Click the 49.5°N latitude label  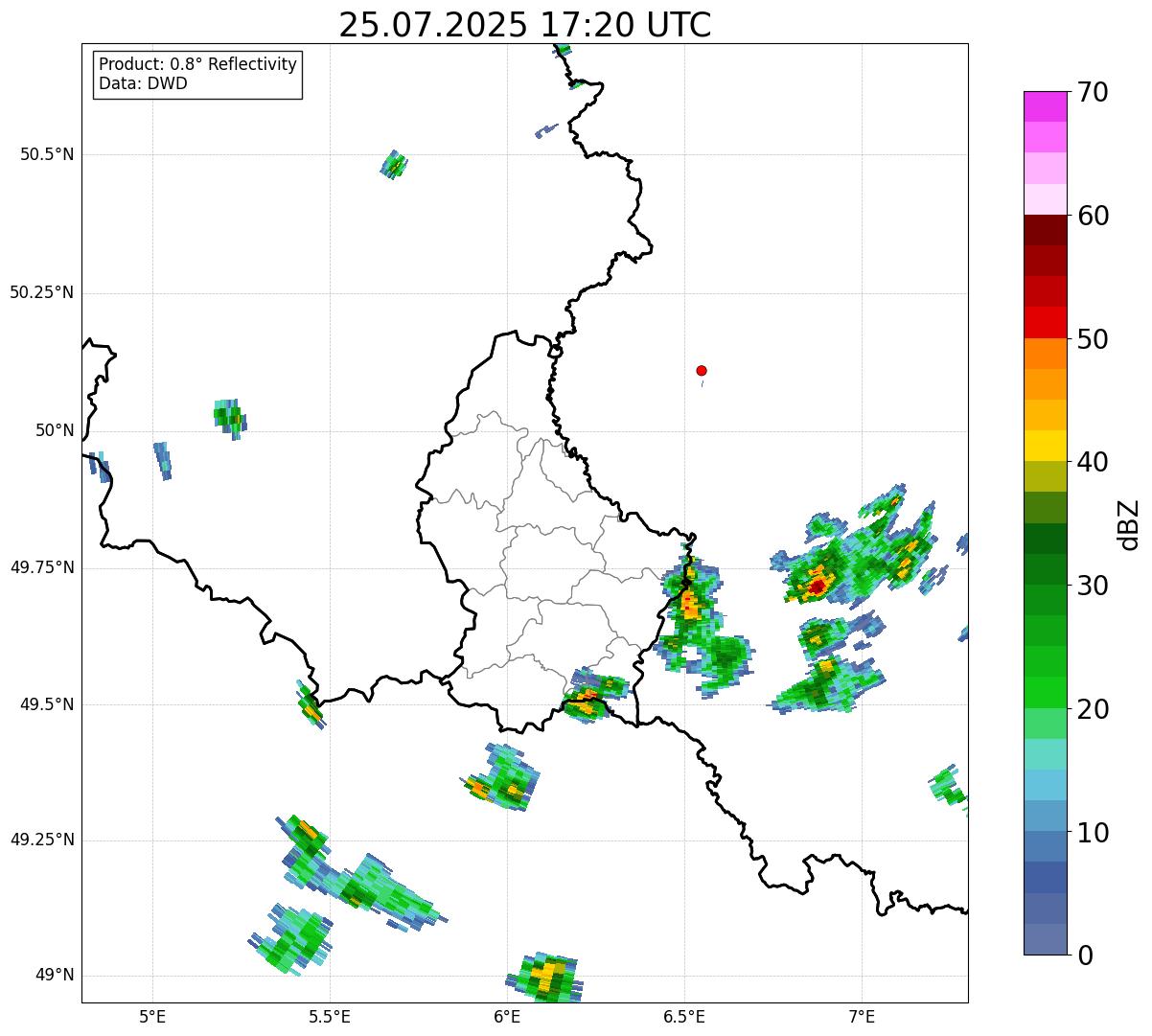tap(47, 704)
